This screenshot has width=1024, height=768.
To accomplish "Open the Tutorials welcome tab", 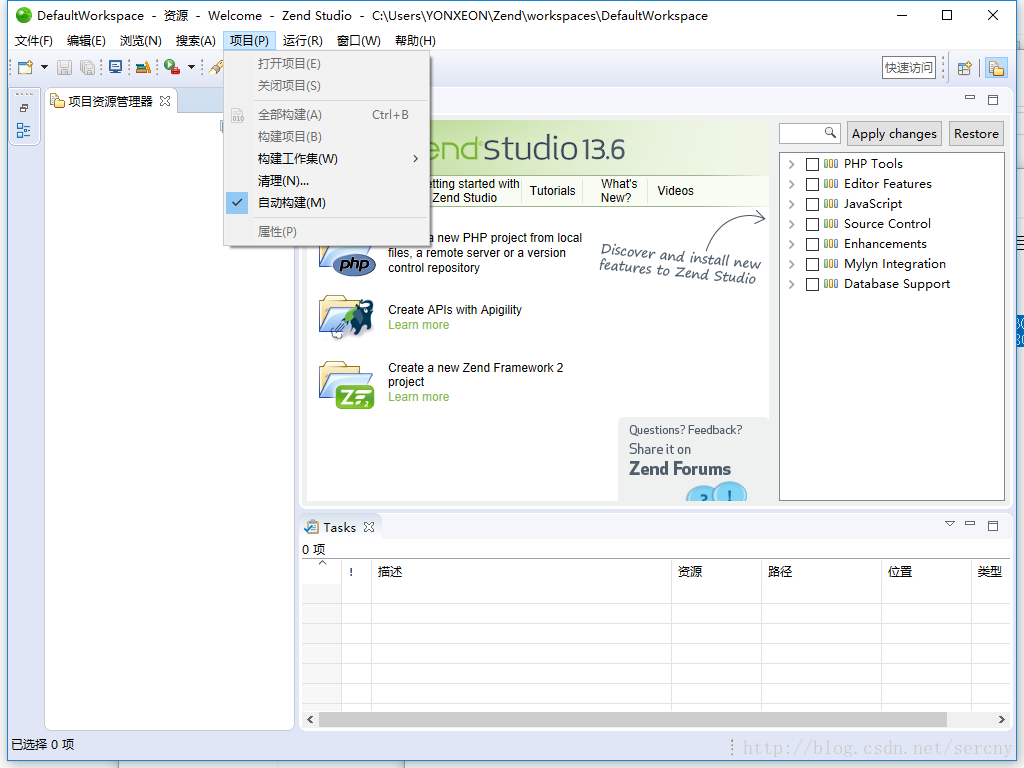I will [x=552, y=191].
